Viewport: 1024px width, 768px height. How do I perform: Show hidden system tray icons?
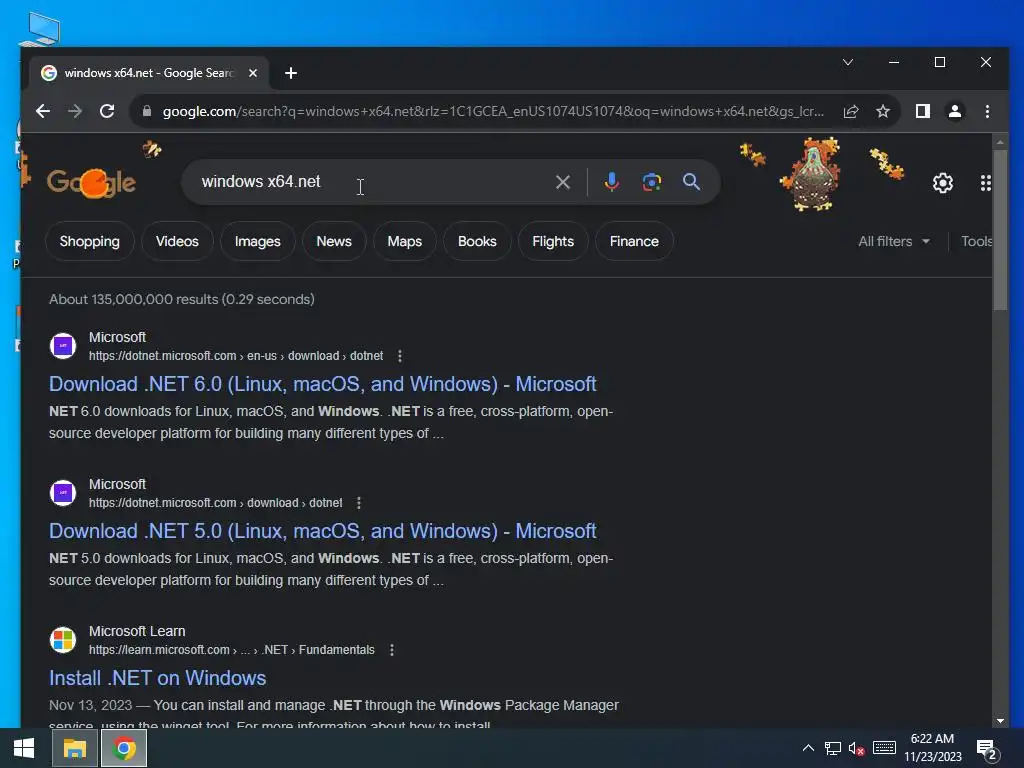(x=808, y=748)
